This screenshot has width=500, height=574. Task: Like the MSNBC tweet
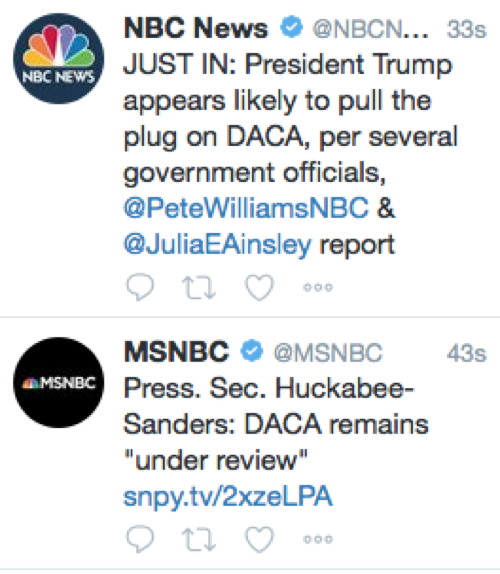[x=259, y=539]
